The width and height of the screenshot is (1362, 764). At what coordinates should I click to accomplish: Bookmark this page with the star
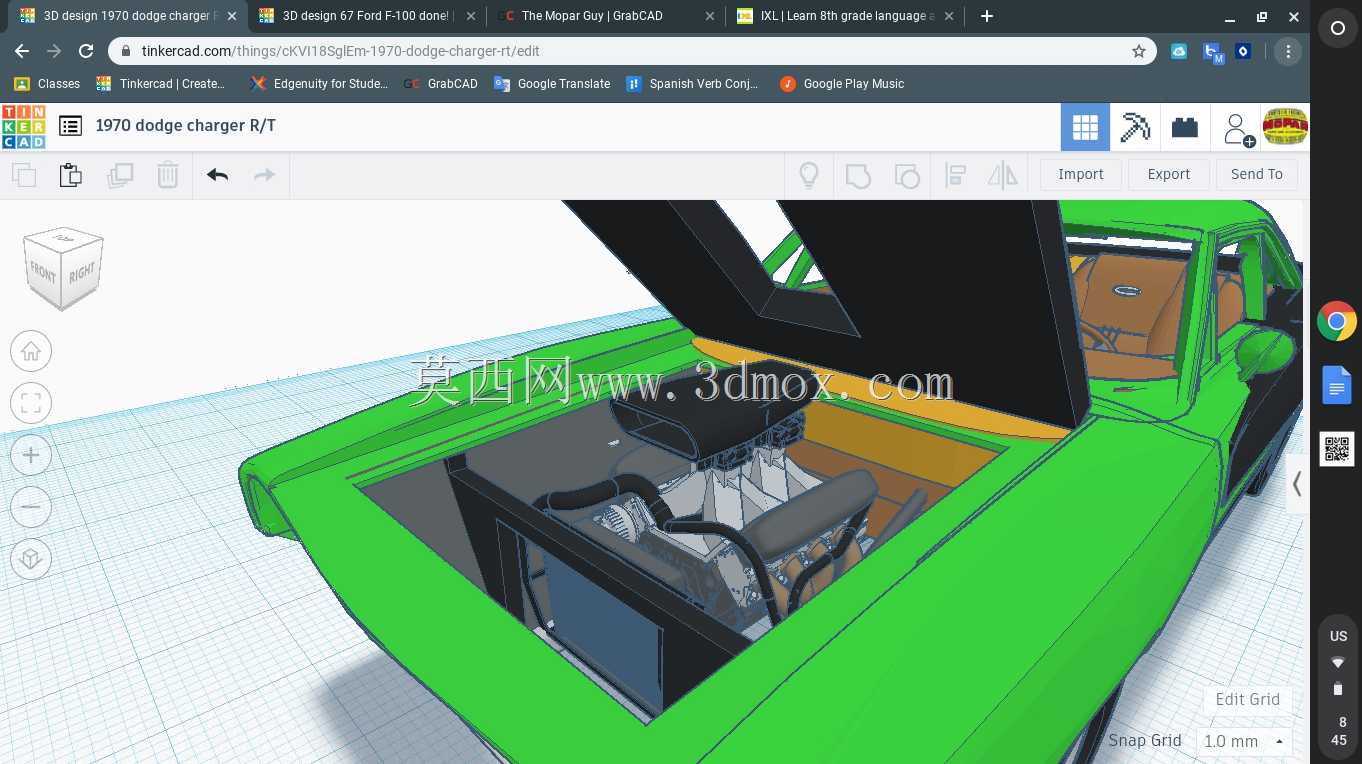pos(1138,51)
